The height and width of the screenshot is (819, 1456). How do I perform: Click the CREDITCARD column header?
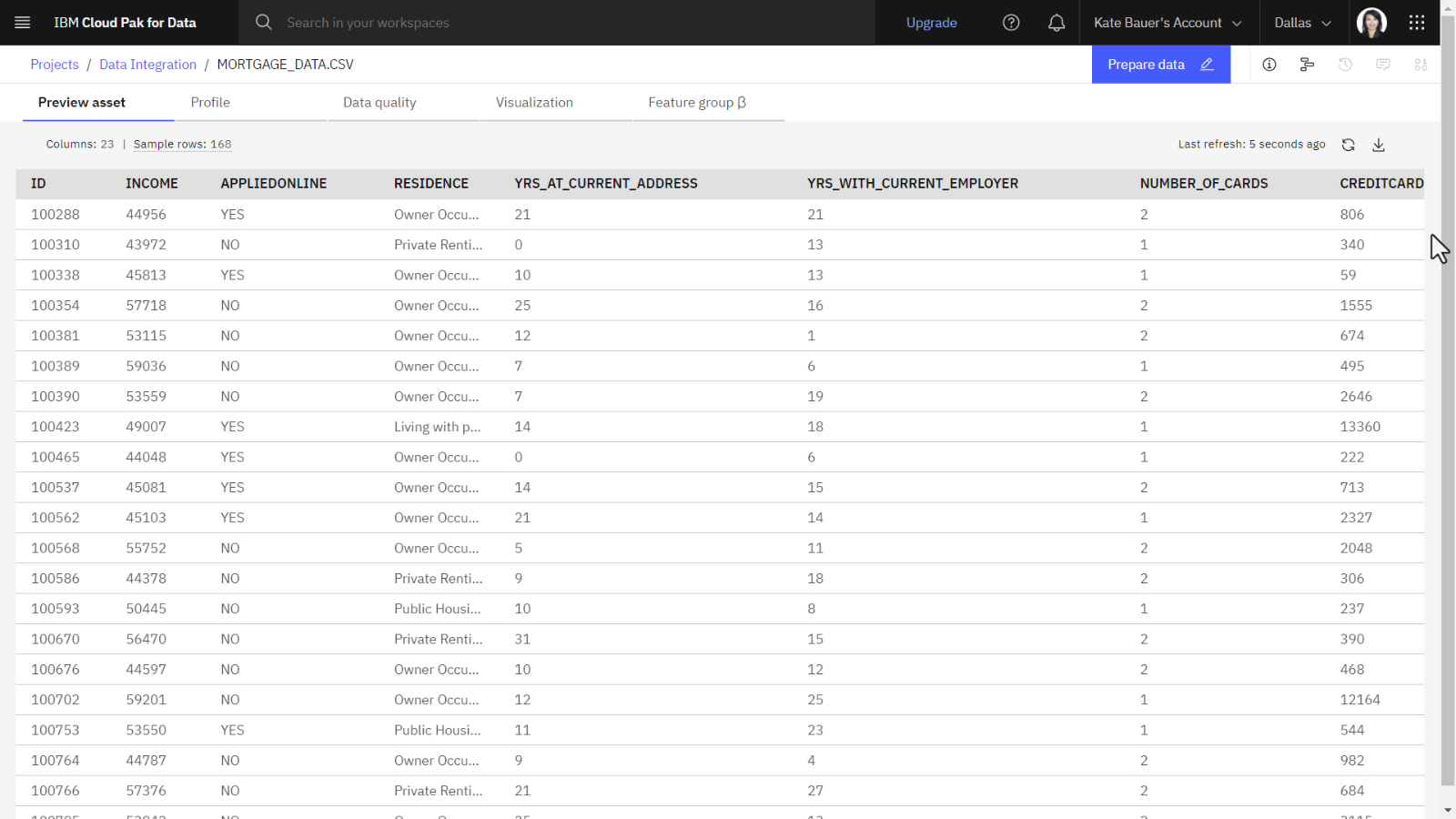pyautogui.click(x=1381, y=184)
